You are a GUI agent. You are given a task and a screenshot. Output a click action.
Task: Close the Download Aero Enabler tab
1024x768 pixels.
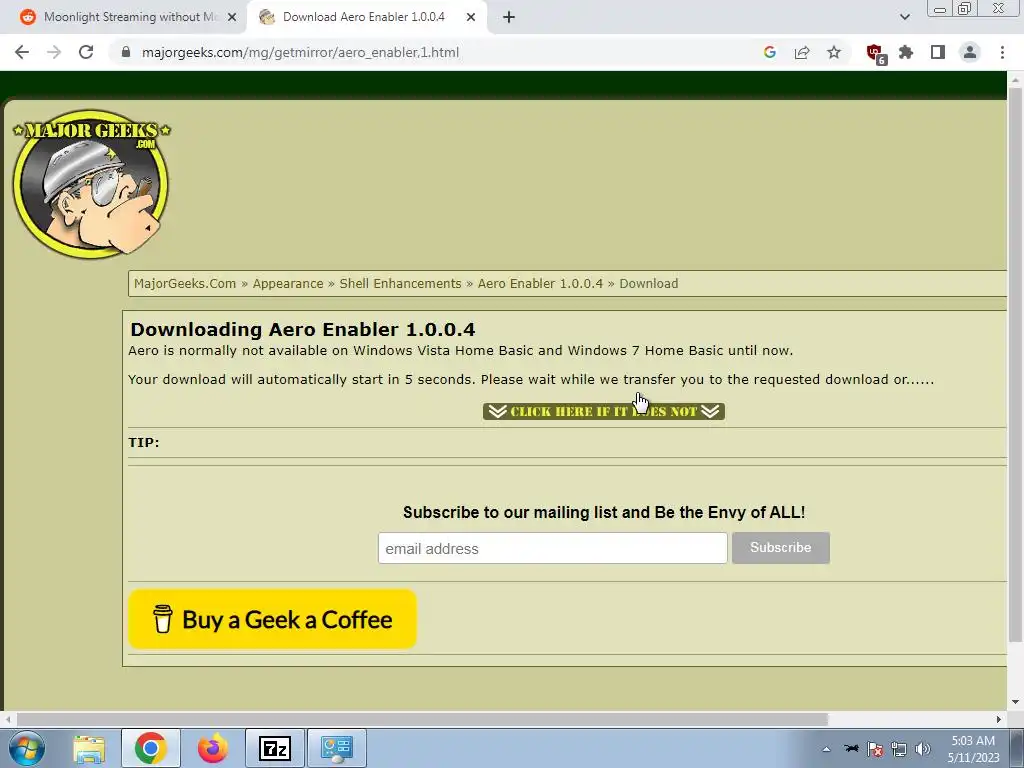[x=471, y=17]
